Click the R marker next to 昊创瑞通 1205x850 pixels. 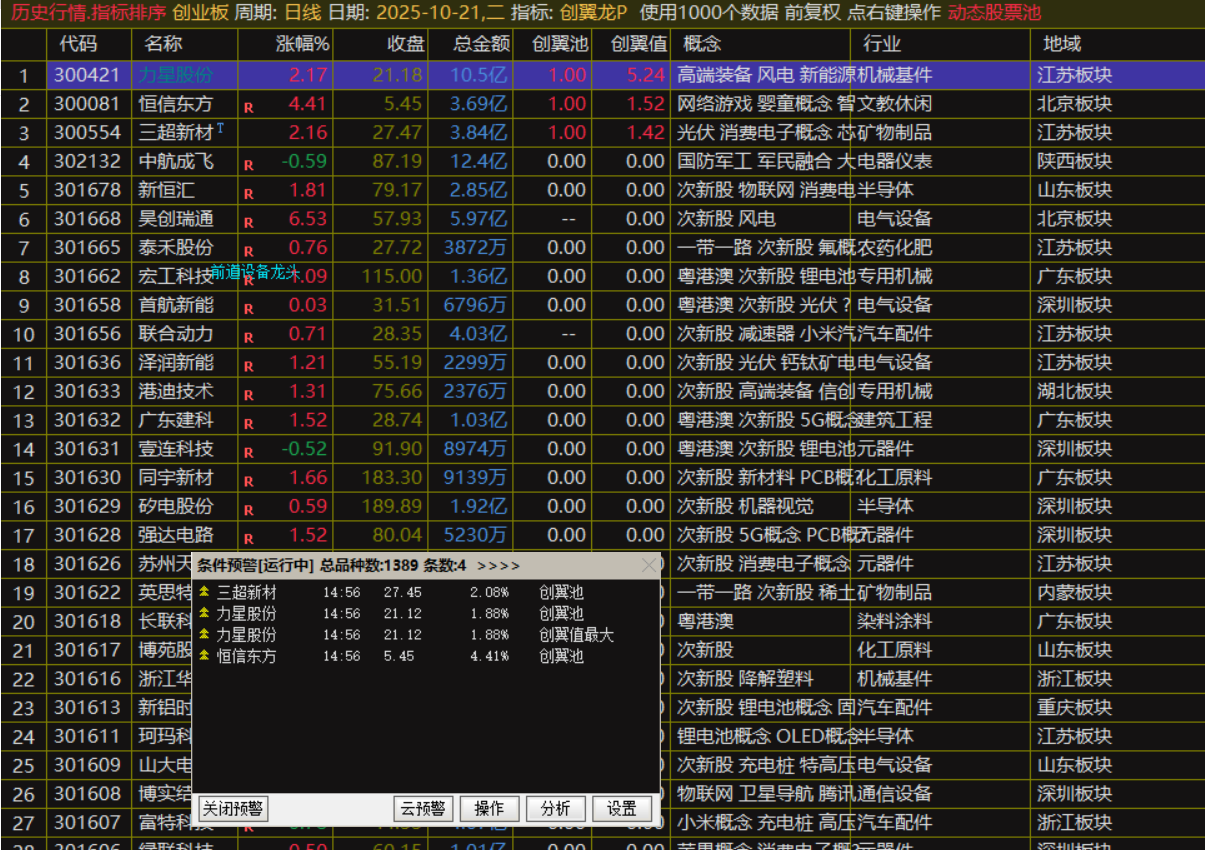[x=248, y=221]
